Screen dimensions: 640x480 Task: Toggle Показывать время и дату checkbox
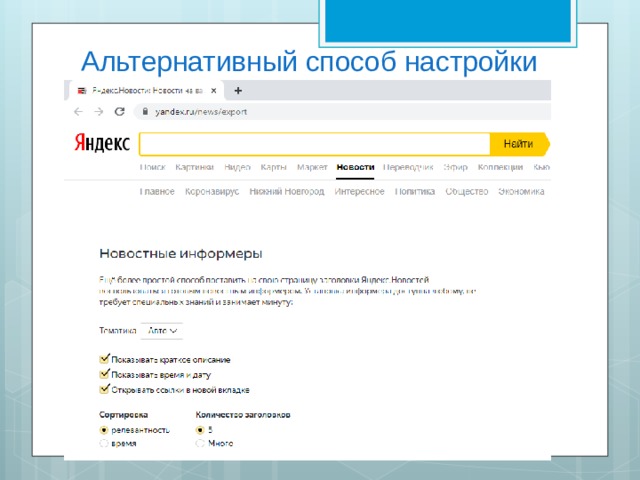point(104,374)
